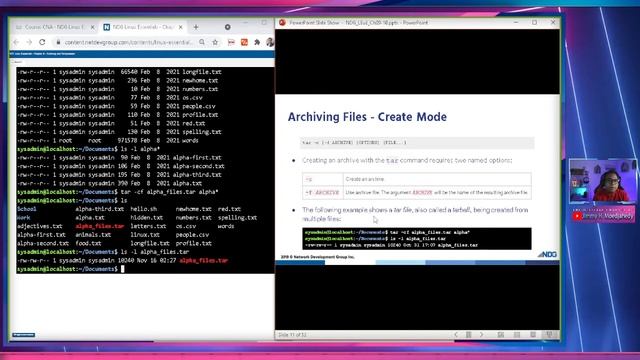
Task: Select the NDG Linux Essentials tab
Action: click(x=143, y=27)
